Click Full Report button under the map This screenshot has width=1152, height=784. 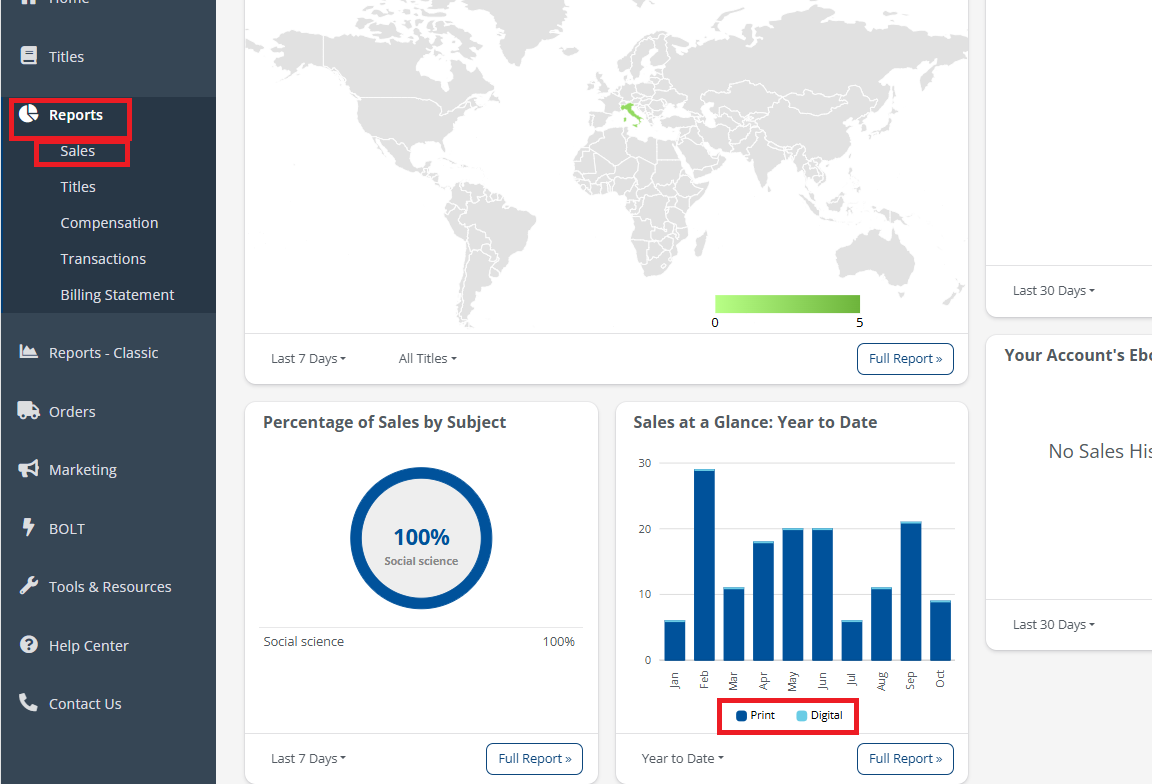point(905,359)
